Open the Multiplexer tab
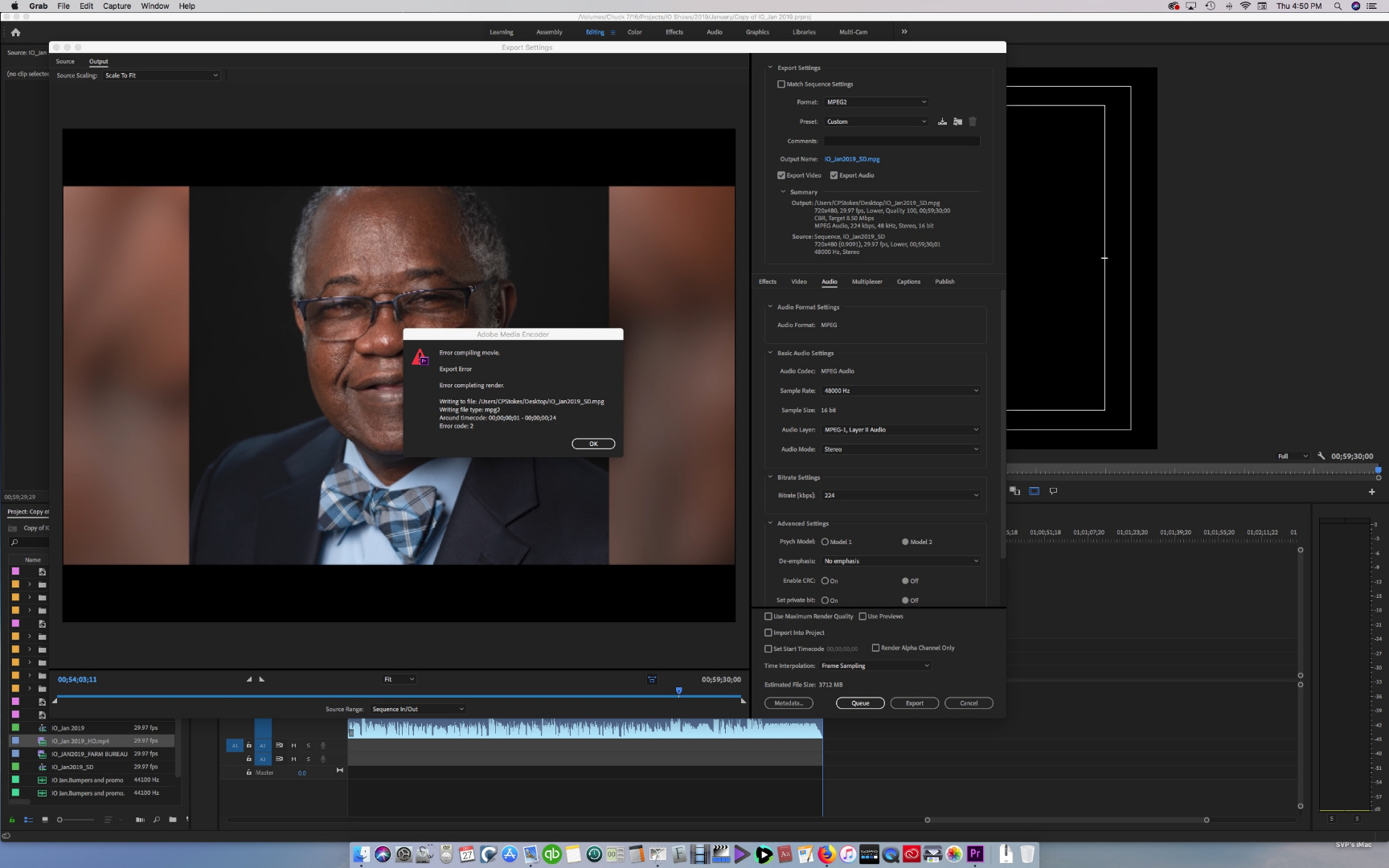 click(867, 281)
